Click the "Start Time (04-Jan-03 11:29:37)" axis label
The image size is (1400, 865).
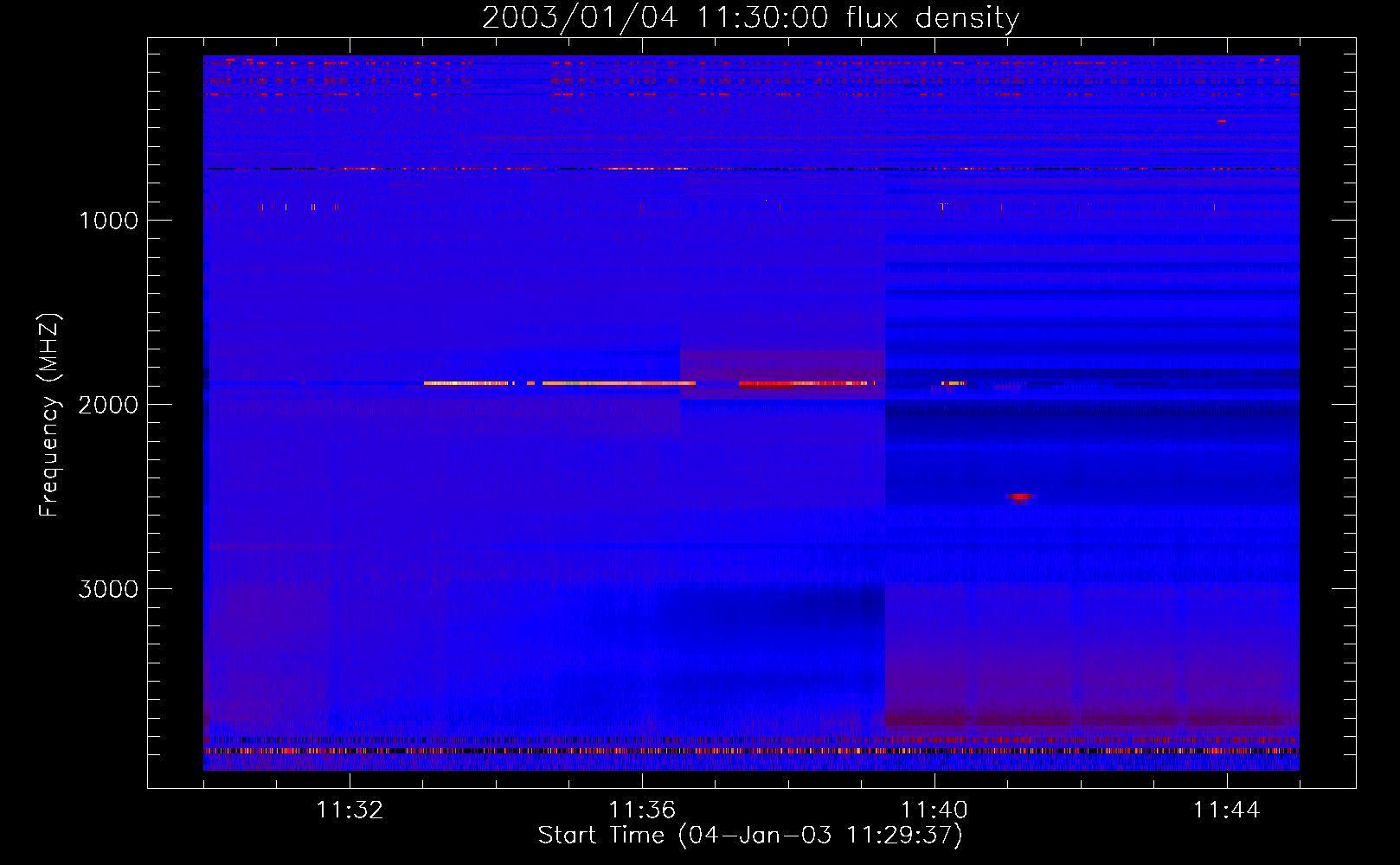click(750, 835)
